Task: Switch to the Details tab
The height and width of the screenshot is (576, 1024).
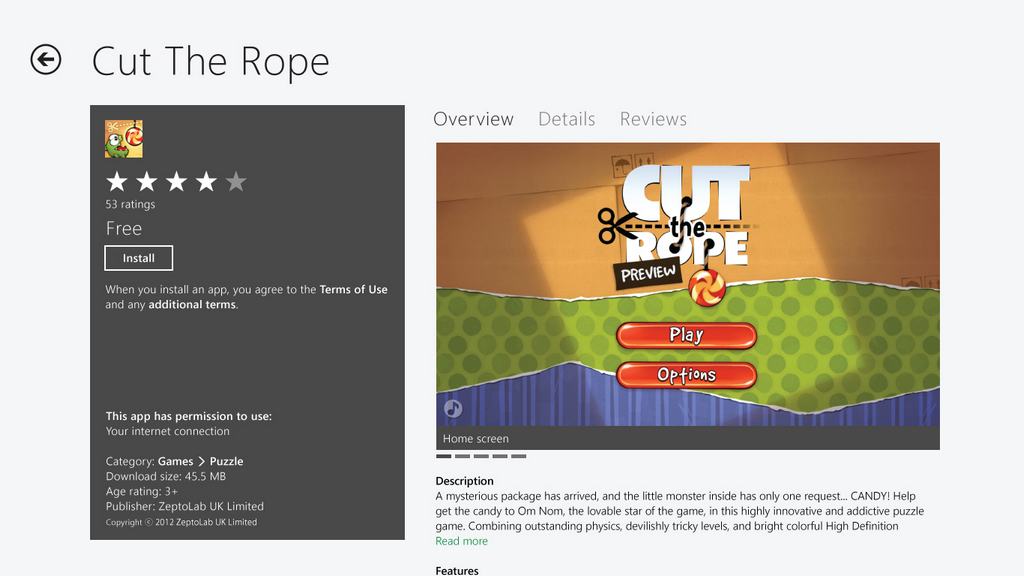Action: pyautogui.click(x=566, y=119)
